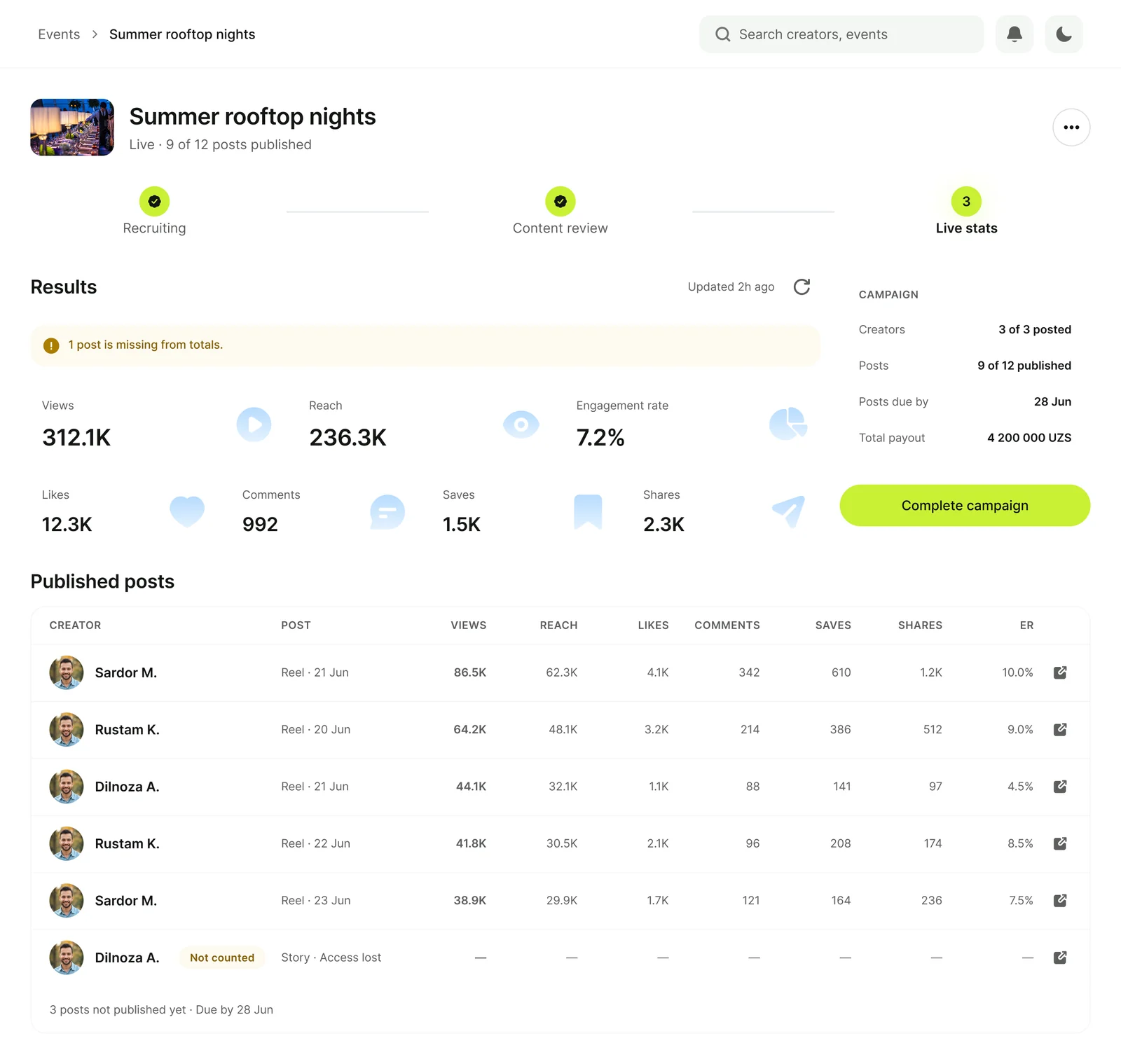This screenshot has height=1064, width=1121.
Task: Click '1 post is missing from totals.' text
Action: pos(145,345)
